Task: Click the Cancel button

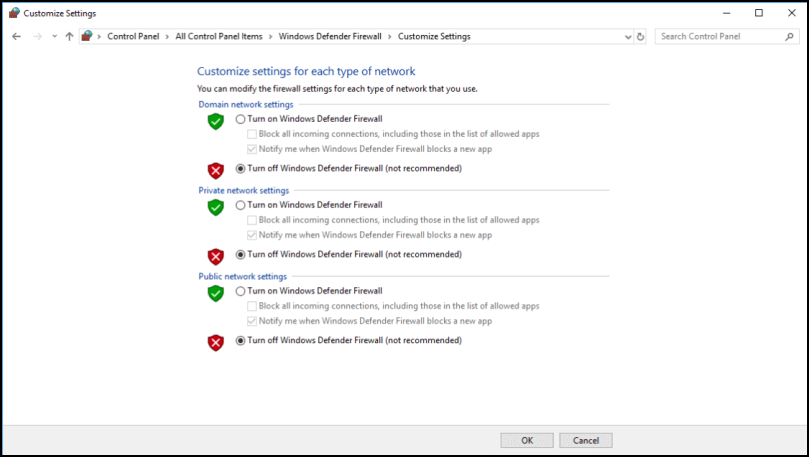Action: point(586,440)
